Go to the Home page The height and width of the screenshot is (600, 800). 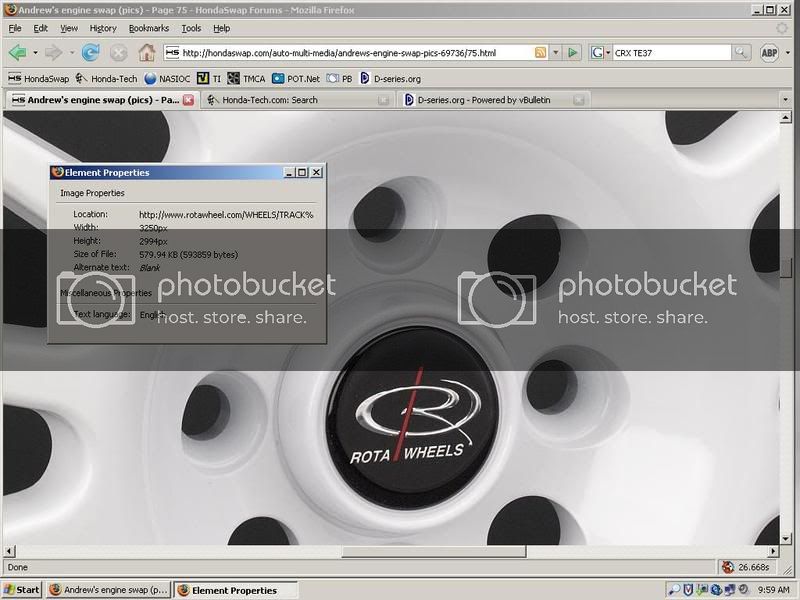(147, 53)
